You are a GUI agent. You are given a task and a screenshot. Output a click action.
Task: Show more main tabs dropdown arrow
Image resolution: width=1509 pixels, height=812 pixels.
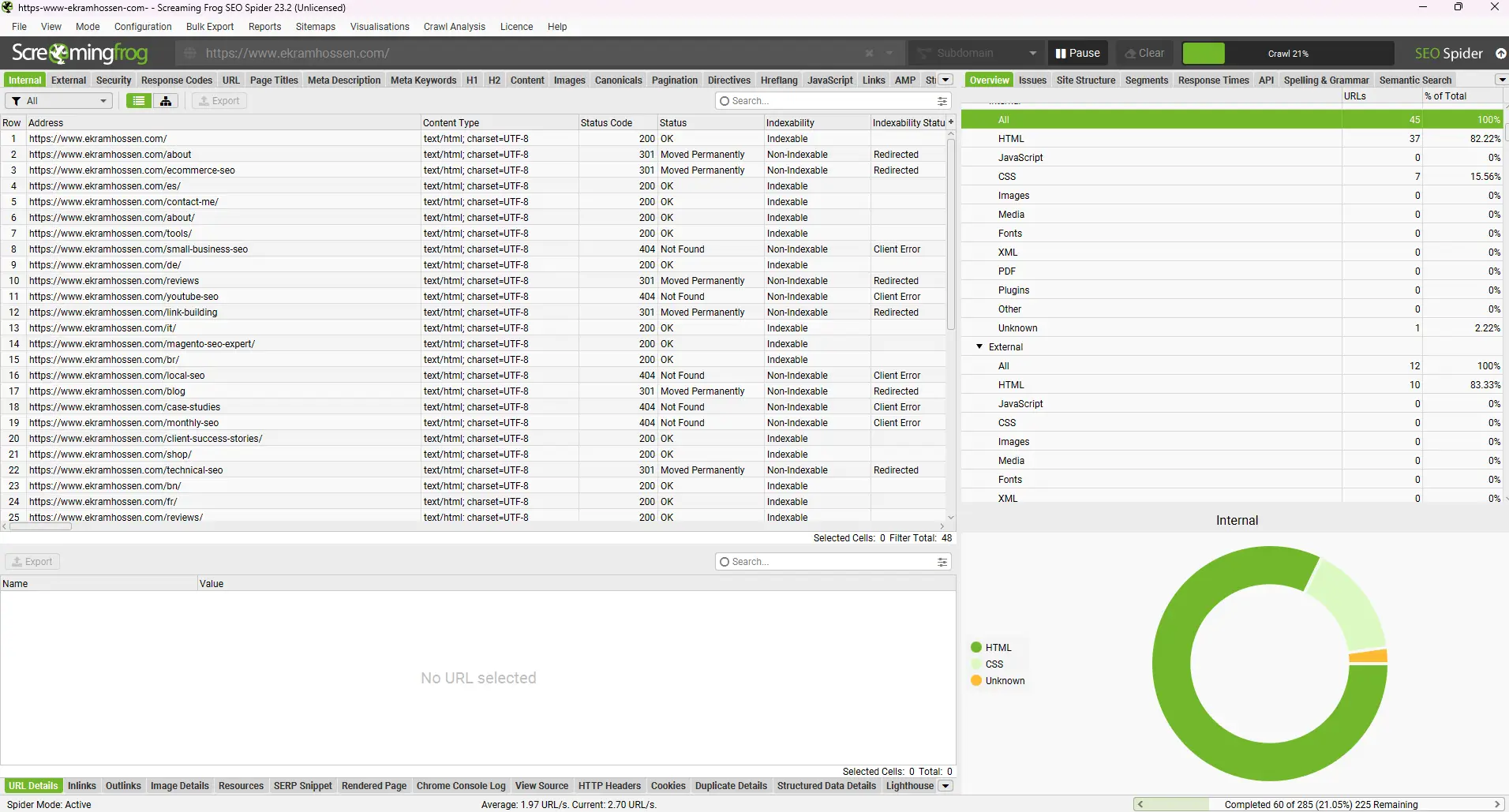pos(945,80)
